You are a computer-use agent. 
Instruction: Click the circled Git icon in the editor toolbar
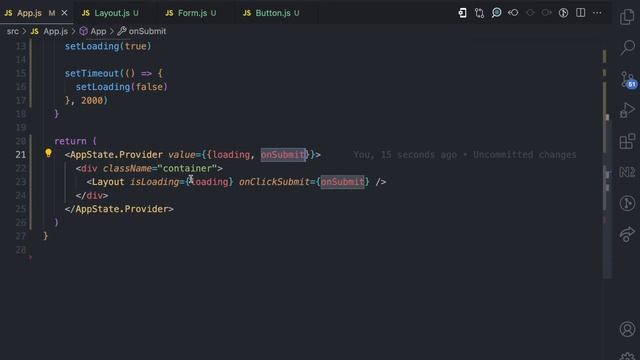point(563,13)
